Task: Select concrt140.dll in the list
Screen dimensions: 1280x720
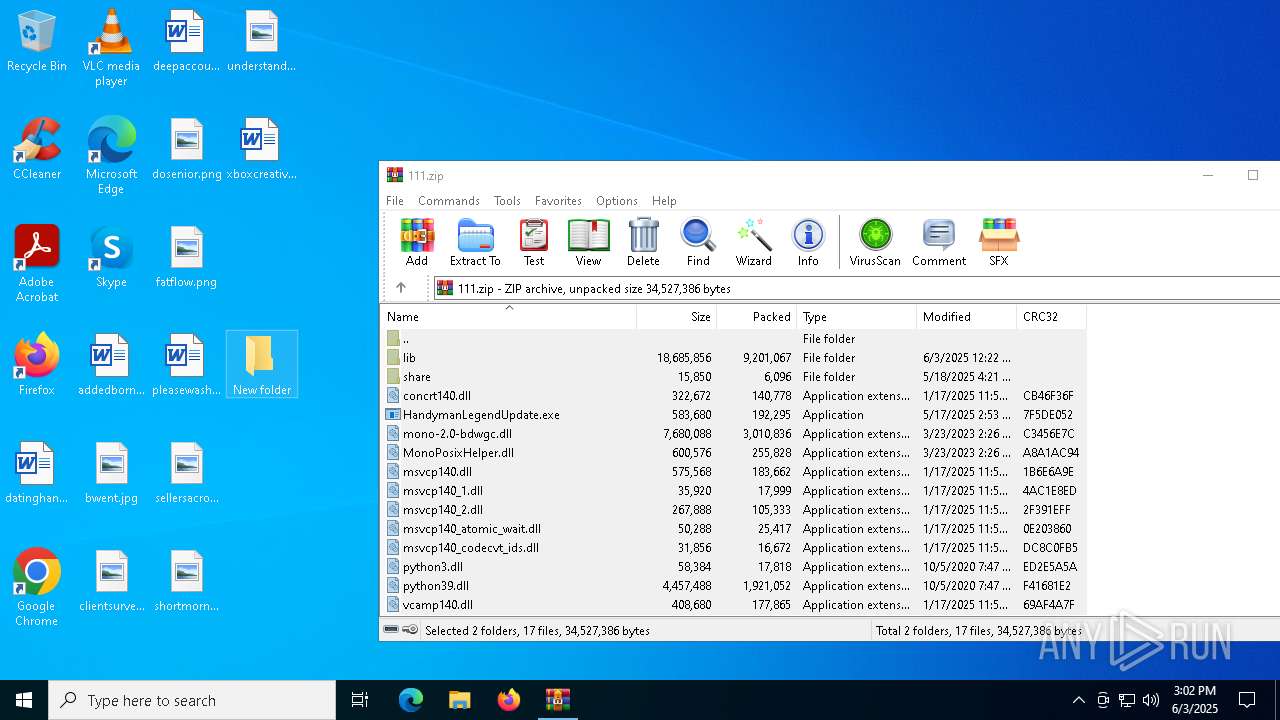Action: 733,396
